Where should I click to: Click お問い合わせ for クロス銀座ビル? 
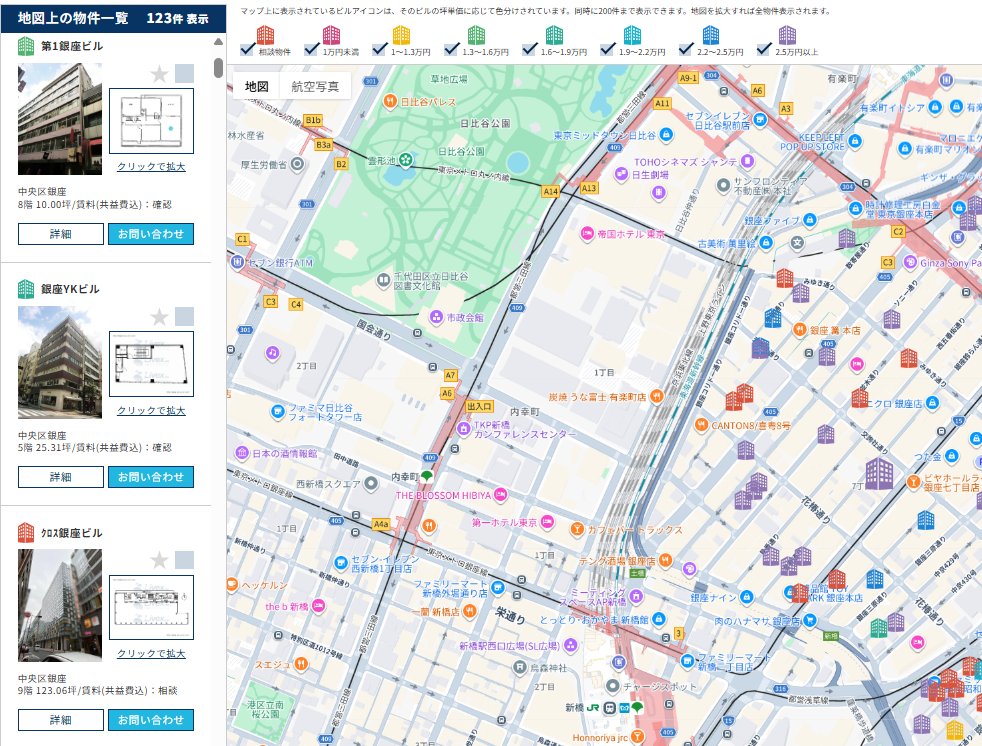[x=151, y=720]
